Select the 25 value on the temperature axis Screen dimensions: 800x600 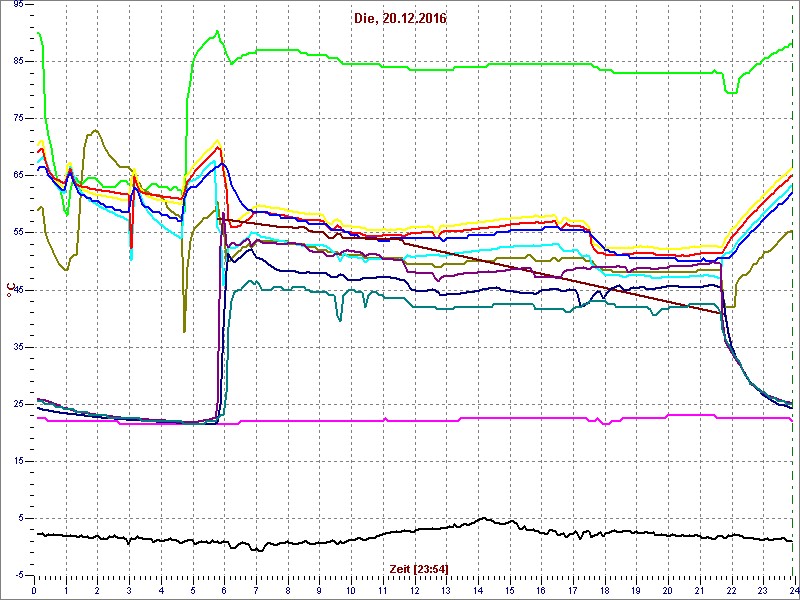coord(16,405)
